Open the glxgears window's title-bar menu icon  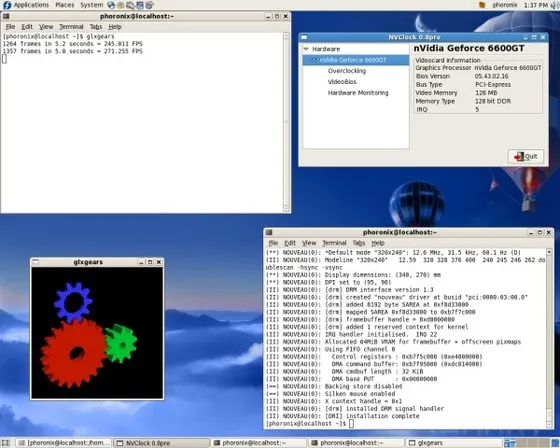coord(35,262)
